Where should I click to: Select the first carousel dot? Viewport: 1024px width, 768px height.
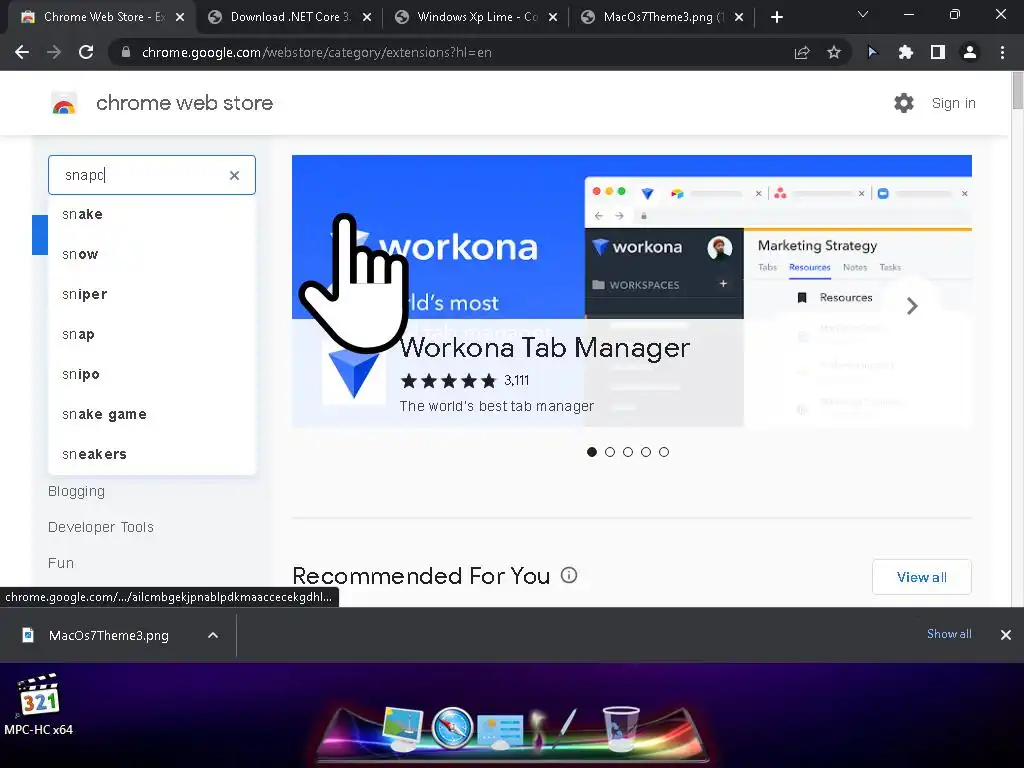[x=592, y=452]
